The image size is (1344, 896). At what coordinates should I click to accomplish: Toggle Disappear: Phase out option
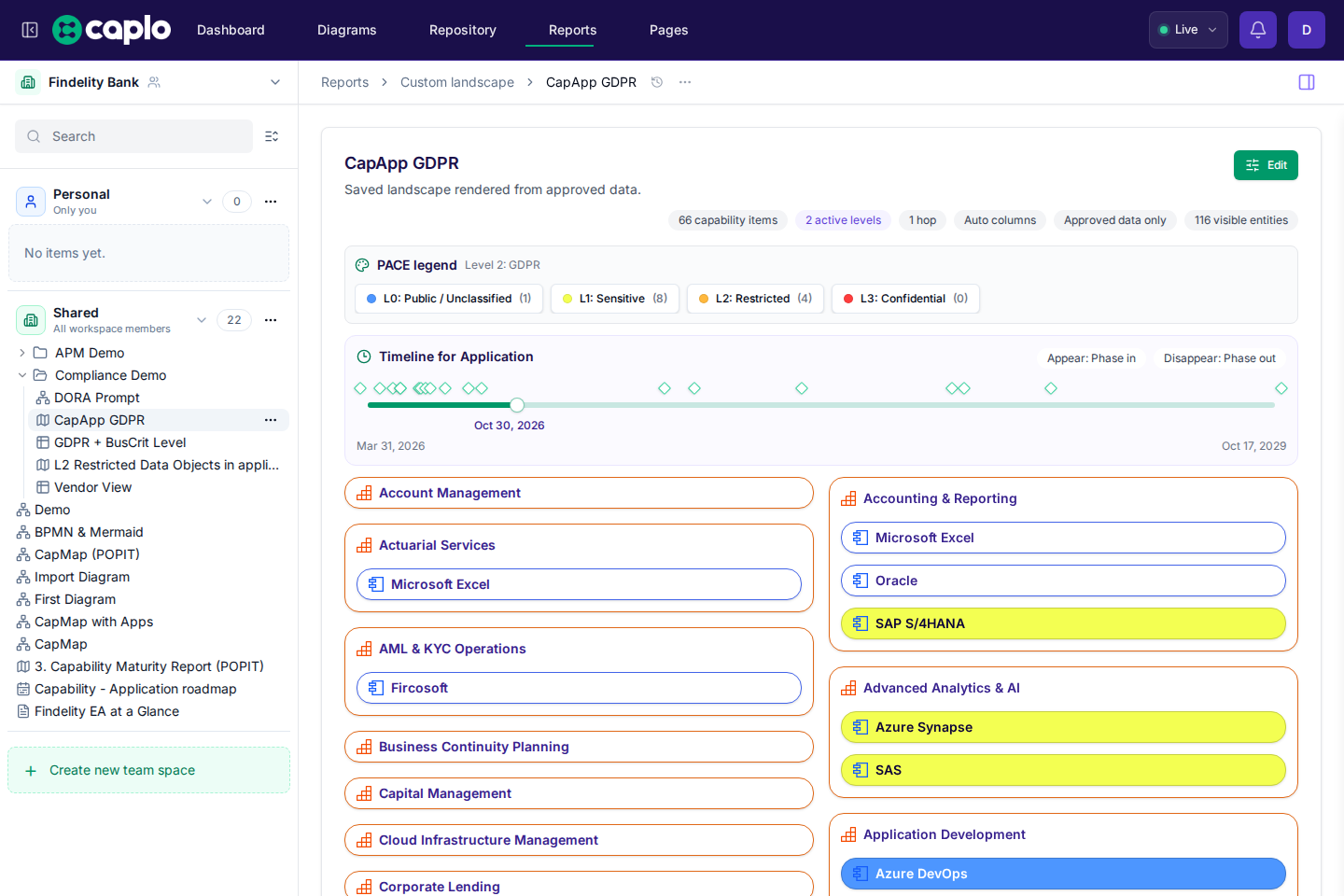pos(1219,358)
